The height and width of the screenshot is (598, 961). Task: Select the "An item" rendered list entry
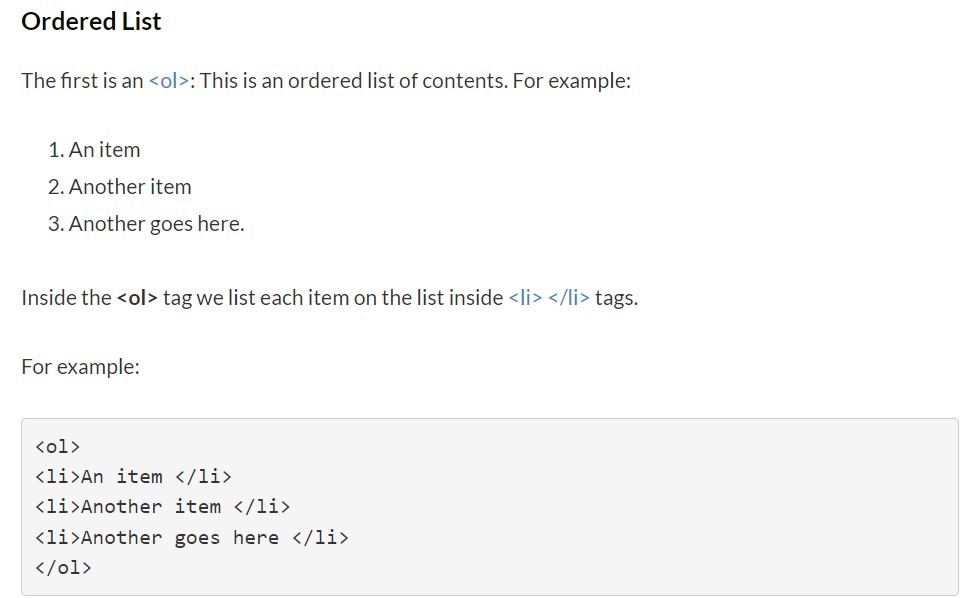tap(104, 150)
